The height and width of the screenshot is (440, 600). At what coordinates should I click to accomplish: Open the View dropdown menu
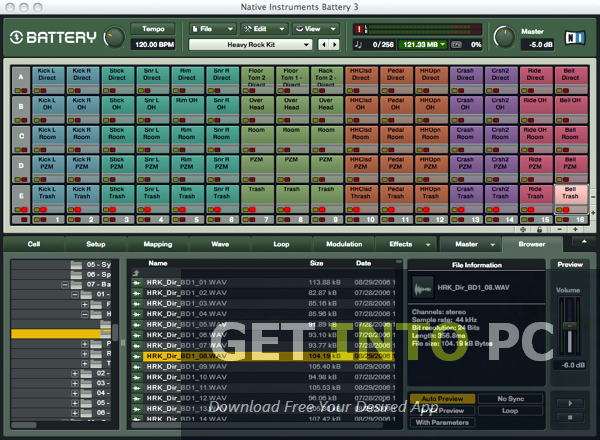click(x=316, y=29)
